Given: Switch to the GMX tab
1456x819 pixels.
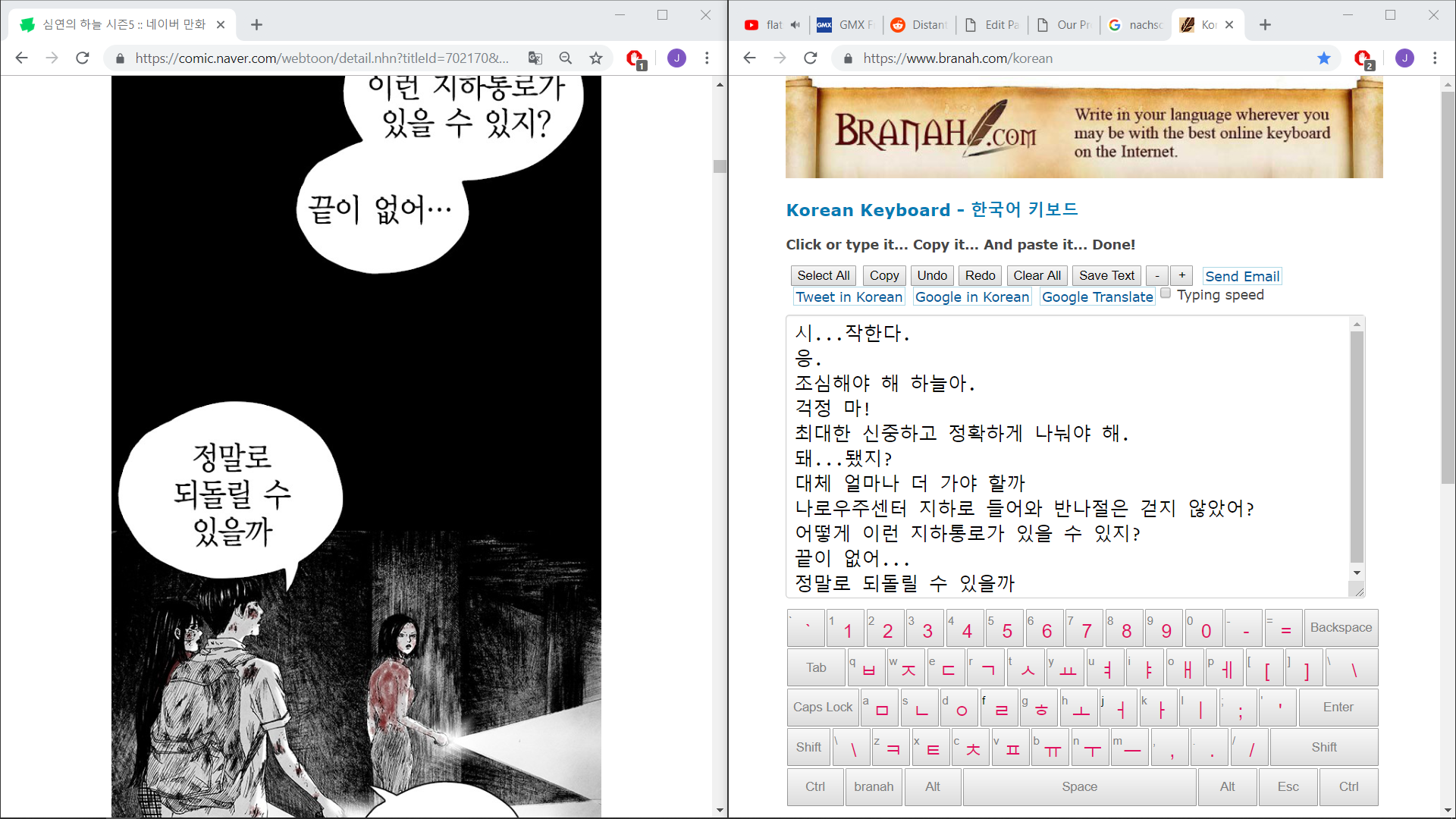Looking at the screenshot, I should pos(845,25).
